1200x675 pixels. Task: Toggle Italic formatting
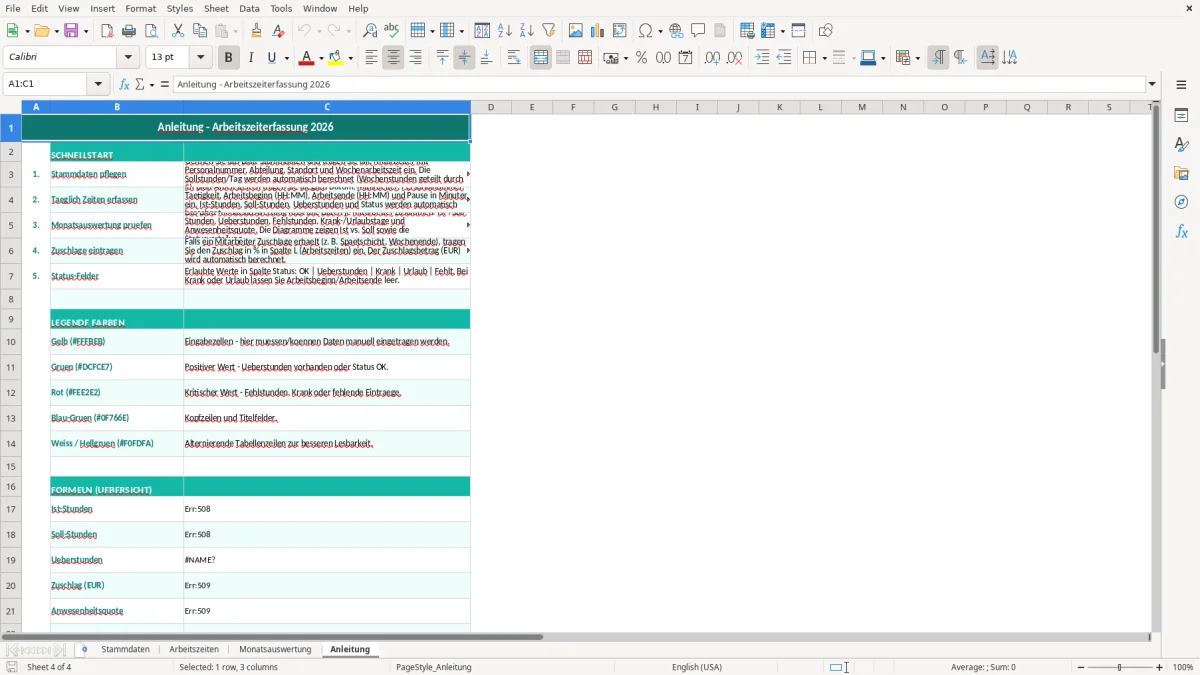(250, 58)
